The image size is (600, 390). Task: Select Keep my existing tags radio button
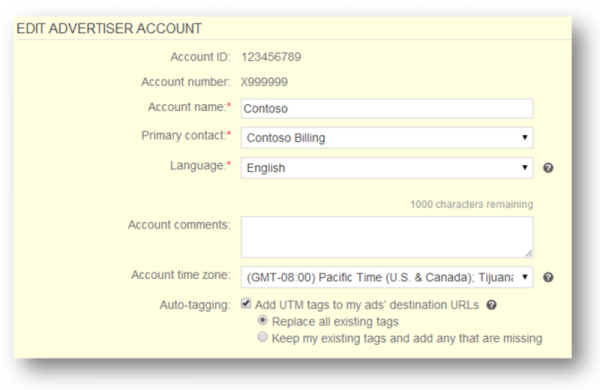tap(262, 337)
